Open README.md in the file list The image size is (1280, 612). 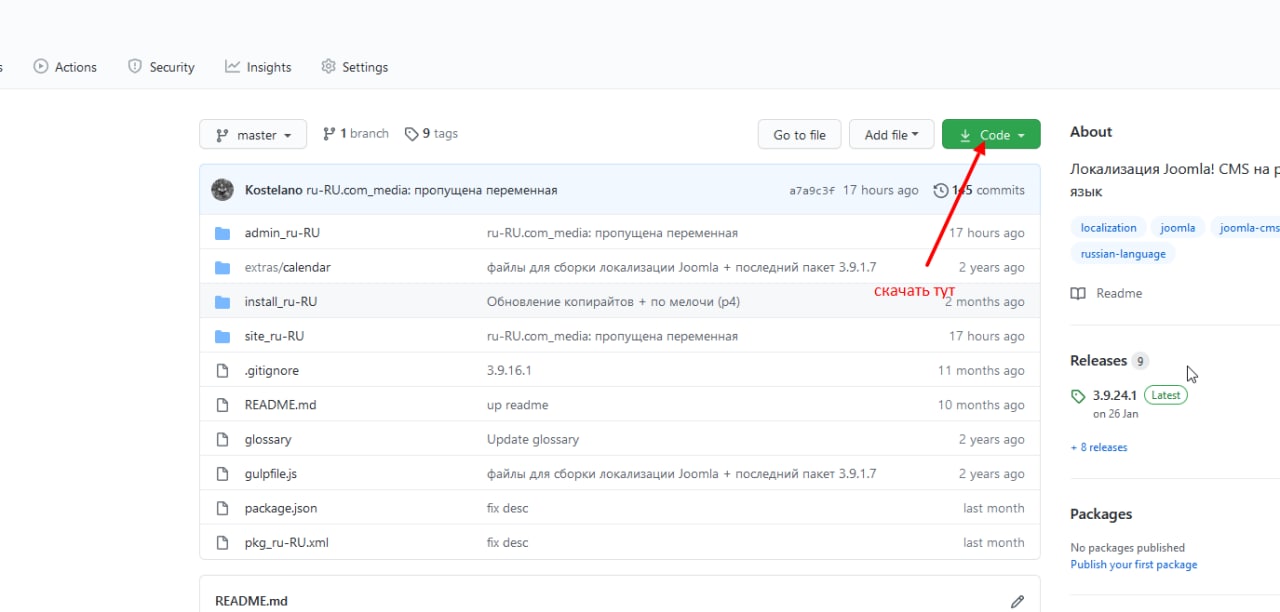[280, 405]
